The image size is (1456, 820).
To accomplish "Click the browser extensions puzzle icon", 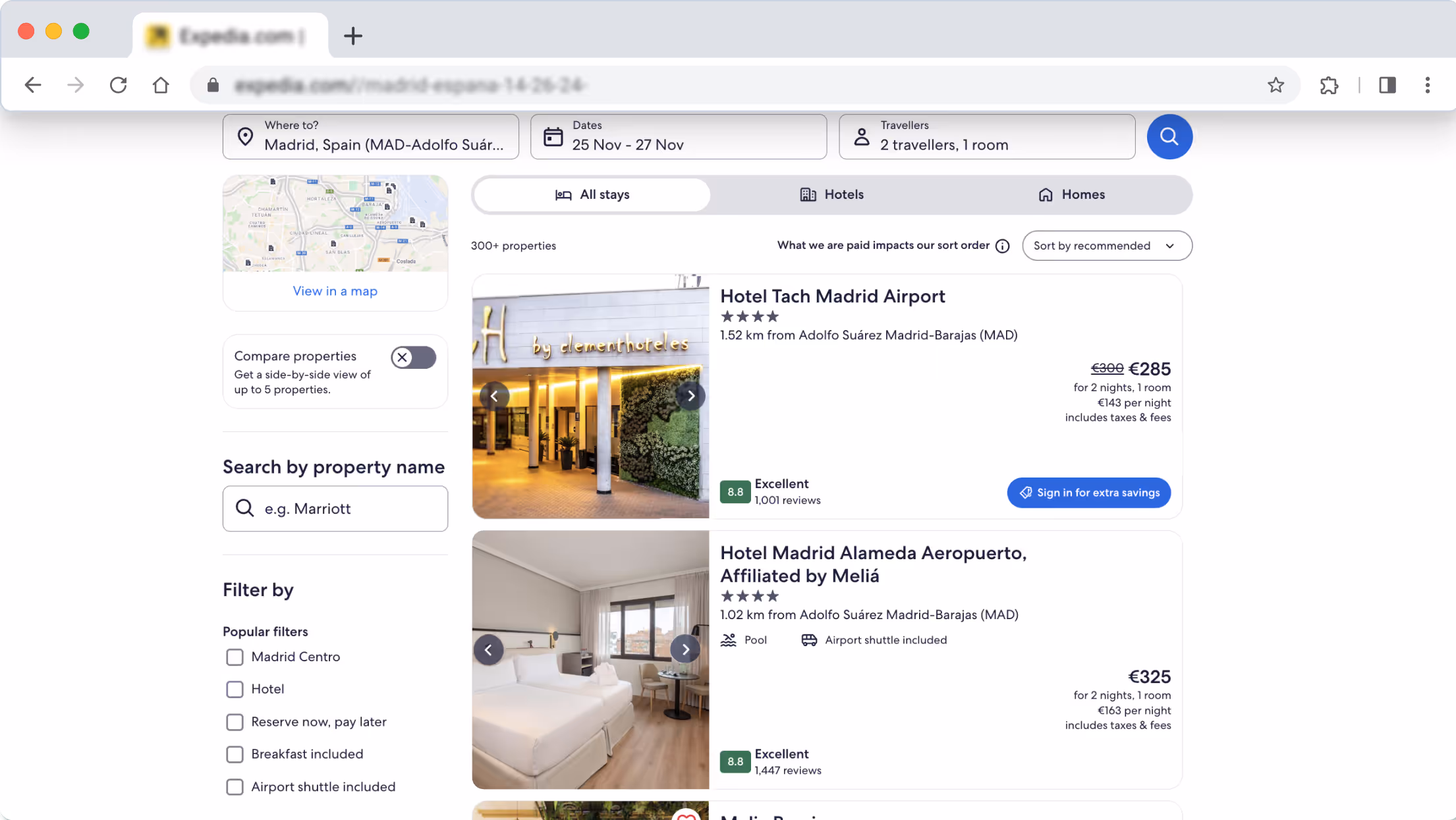I will 1329,85.
